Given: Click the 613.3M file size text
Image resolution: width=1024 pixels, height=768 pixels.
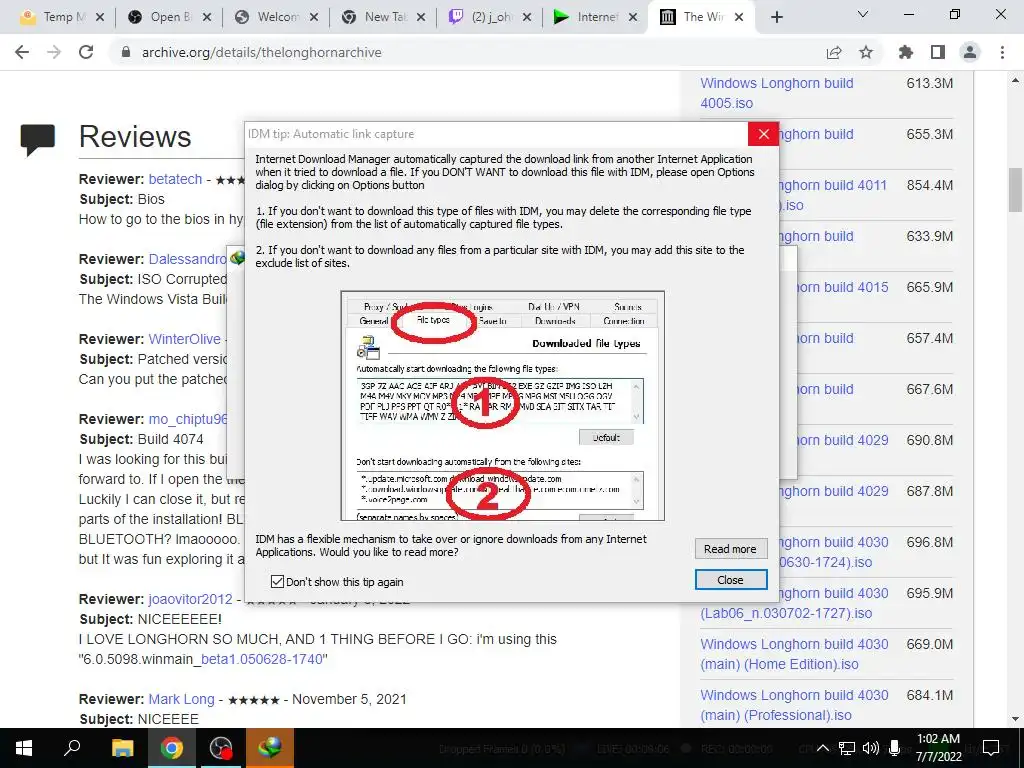Looking at the screenshot, I should [x=929, y=83].
